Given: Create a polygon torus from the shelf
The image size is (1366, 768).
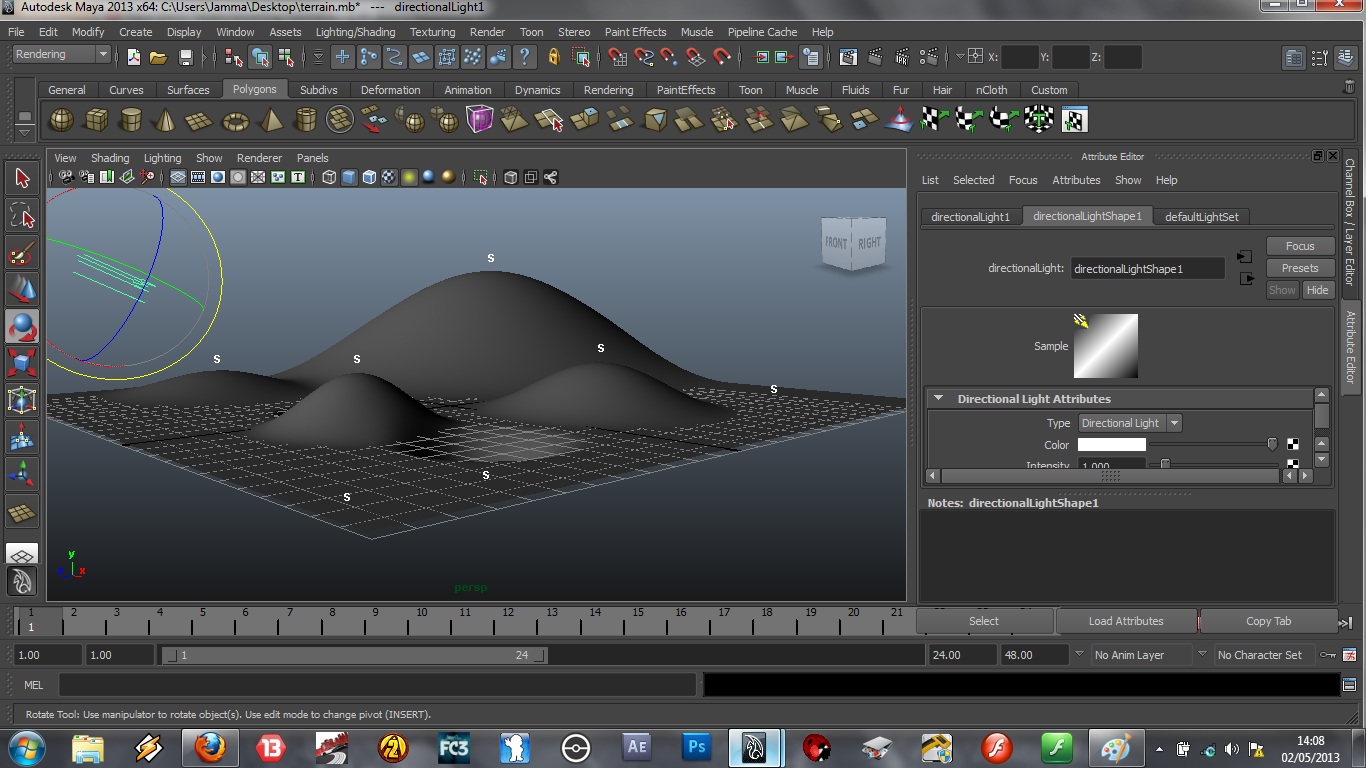Looking at the screenshot, I should tap(234, 119).
